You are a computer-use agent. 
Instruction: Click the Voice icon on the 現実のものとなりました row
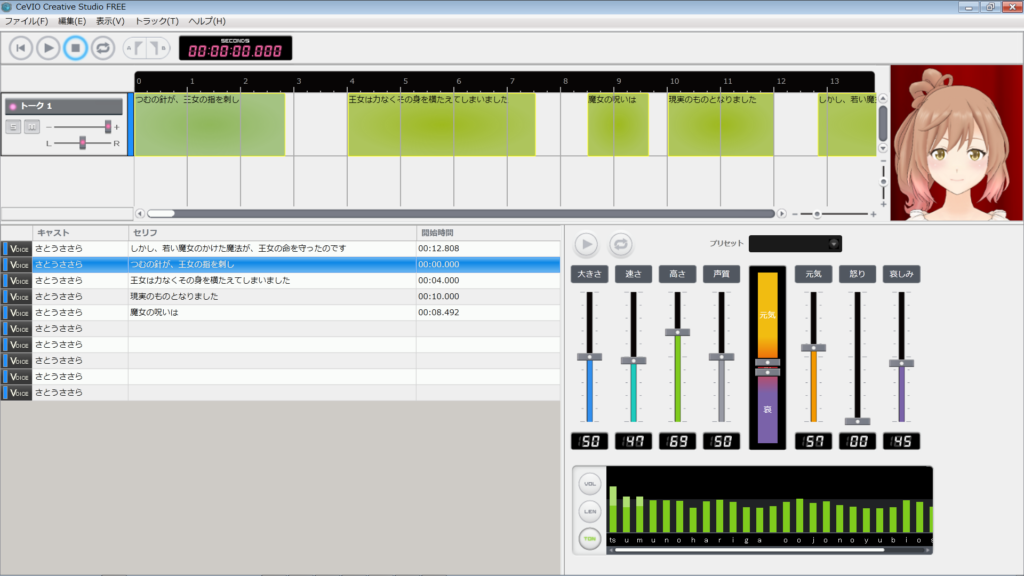[17, 296]
